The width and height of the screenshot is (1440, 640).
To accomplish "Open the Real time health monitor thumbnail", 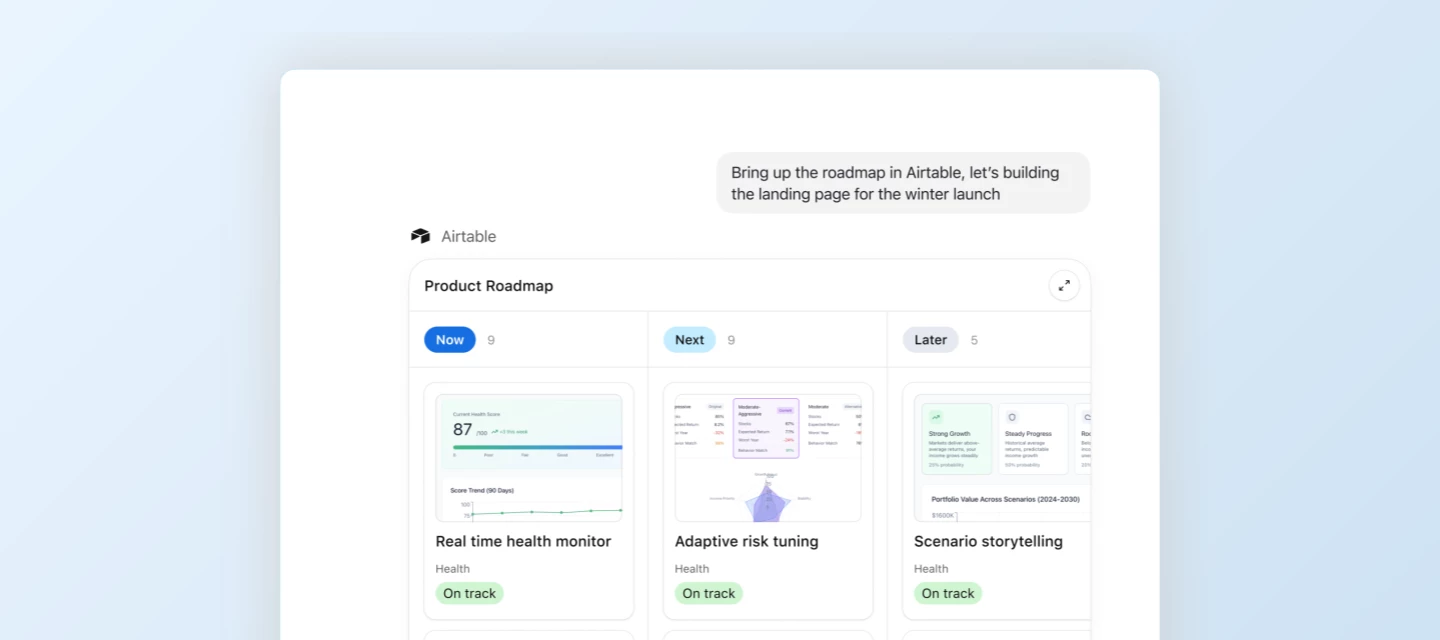I will tap(529, 458).
